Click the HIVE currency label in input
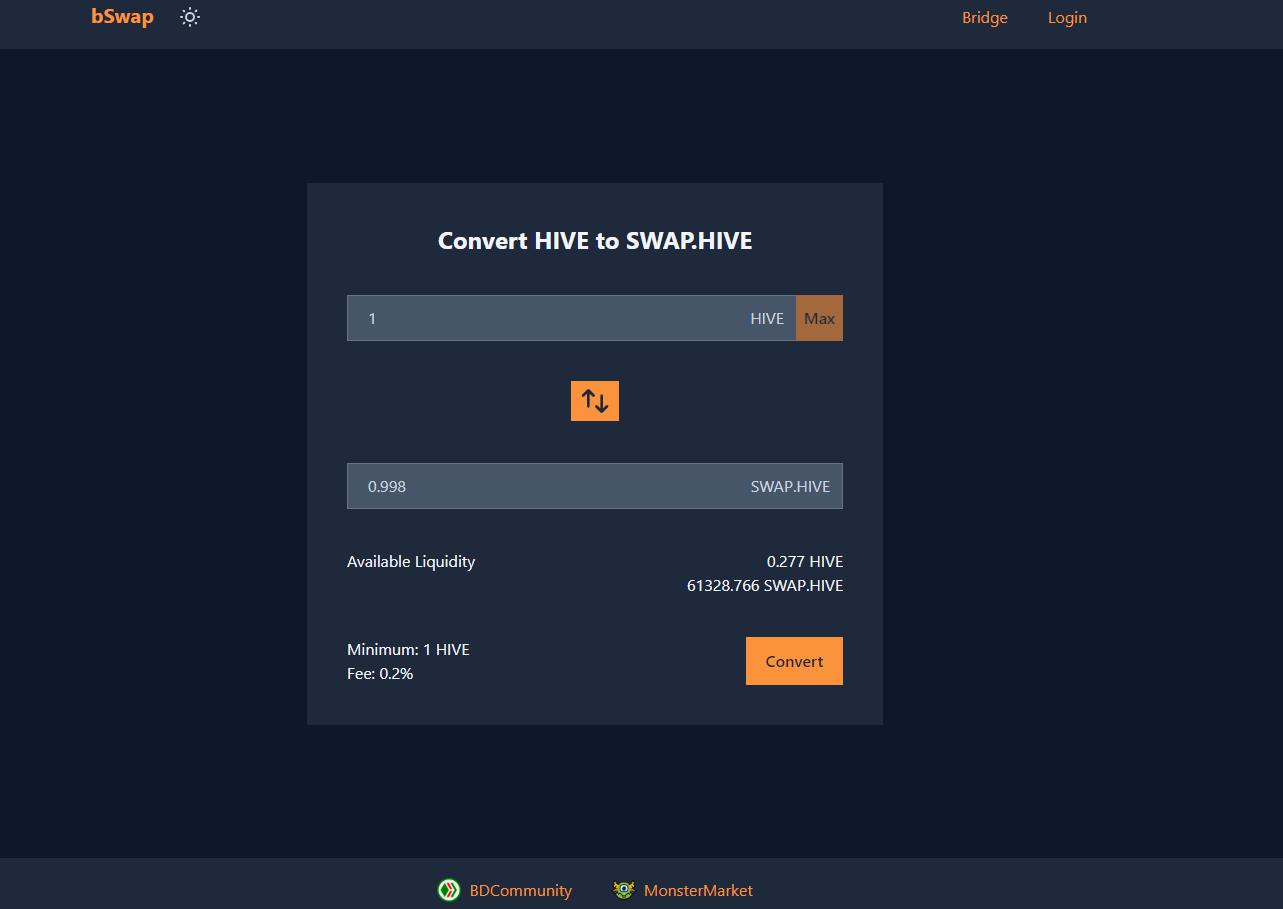This screenshot has width=1283, height=909. [x=767, y=318]
